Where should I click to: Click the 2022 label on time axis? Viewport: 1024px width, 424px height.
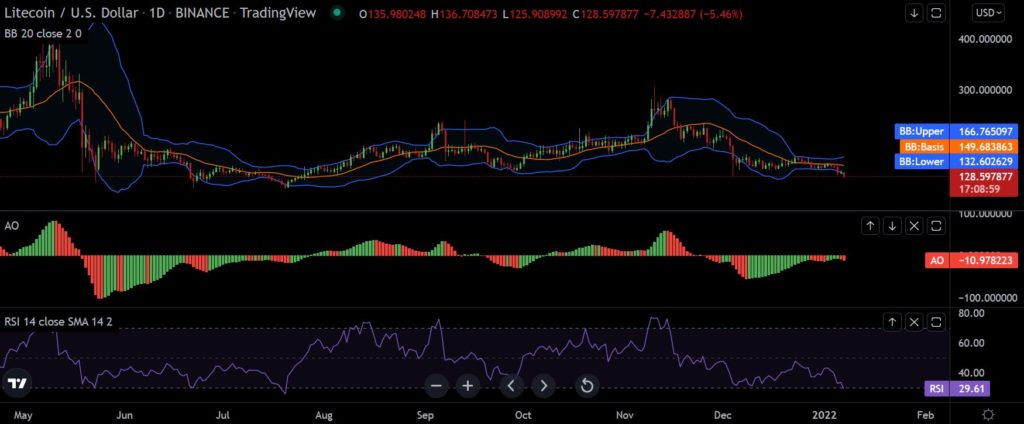[822, 415]
